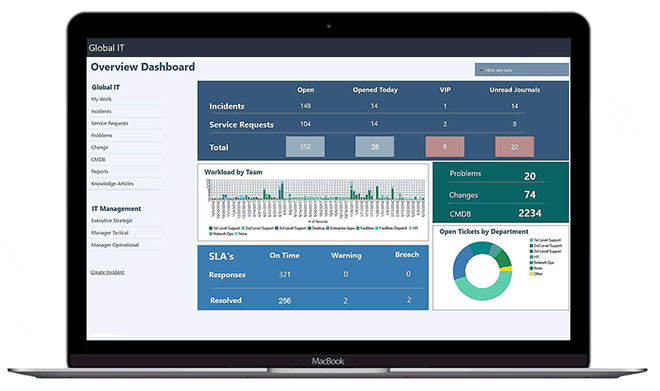Click the Overview Dashboard heading
Image resolution: width=660 pixels, height=391 pixels.
(x=143, y=67)
